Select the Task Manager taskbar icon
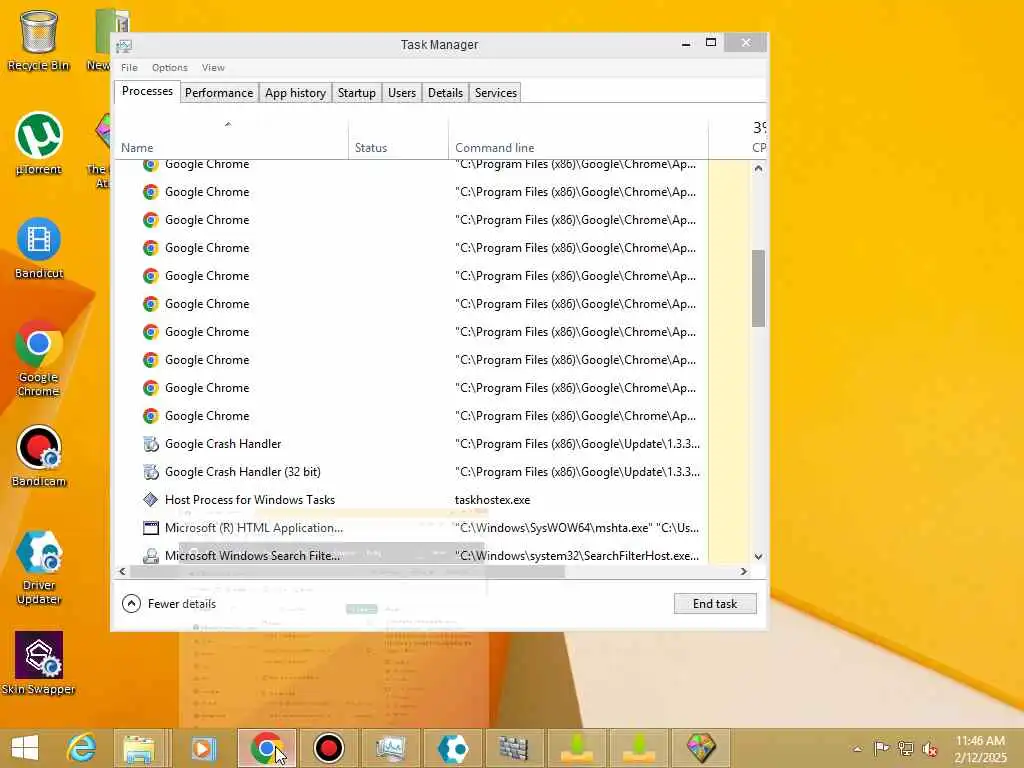Image resolution: width=1024 pixels, height=768 pixels. pos(391,748)
